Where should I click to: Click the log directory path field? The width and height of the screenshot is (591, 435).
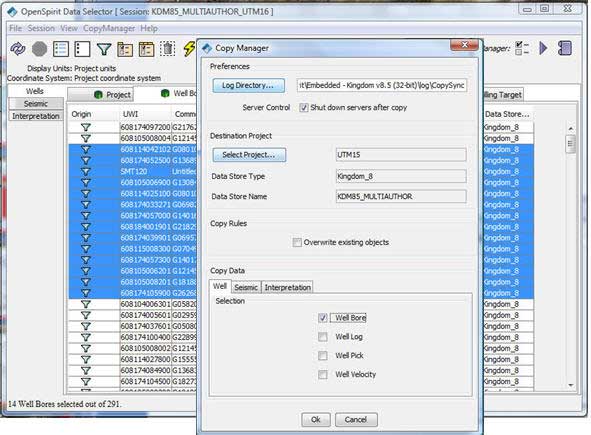[381, 86]
